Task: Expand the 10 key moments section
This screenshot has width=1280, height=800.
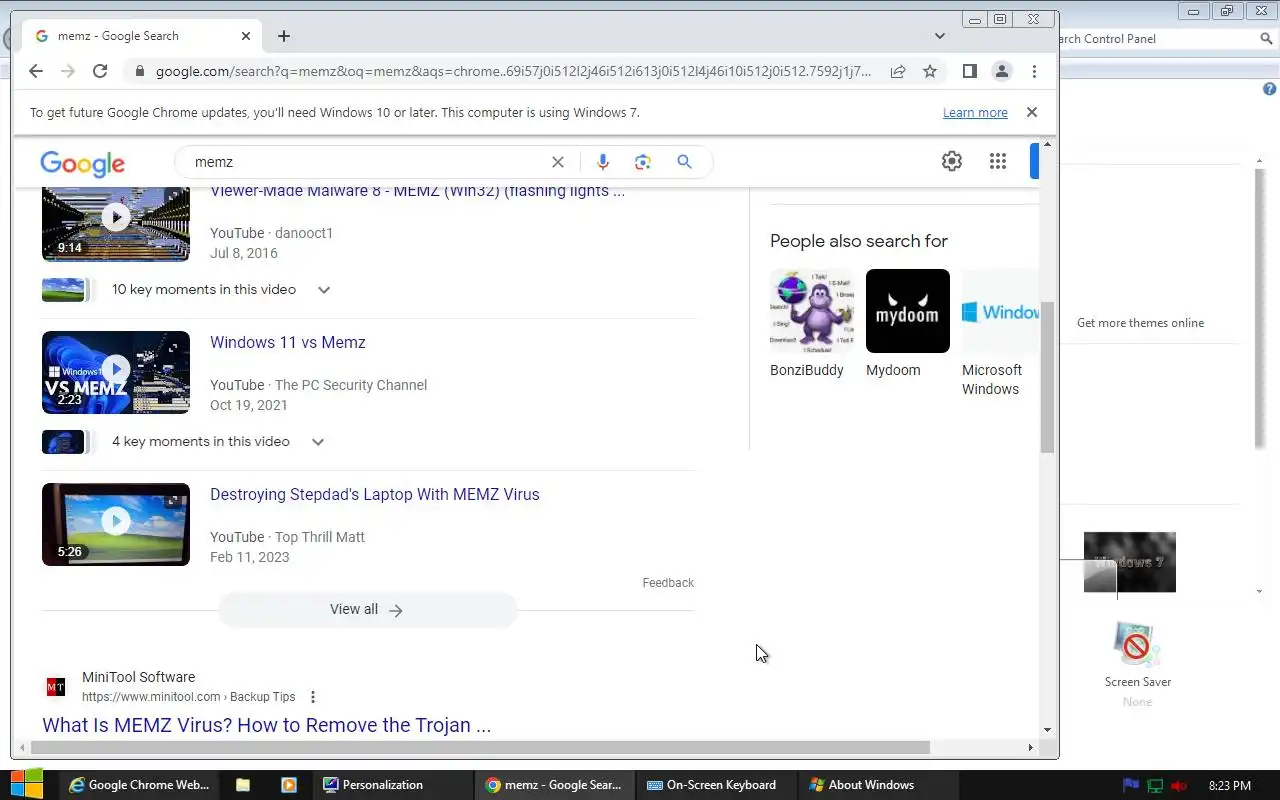Action: point(324,290)
